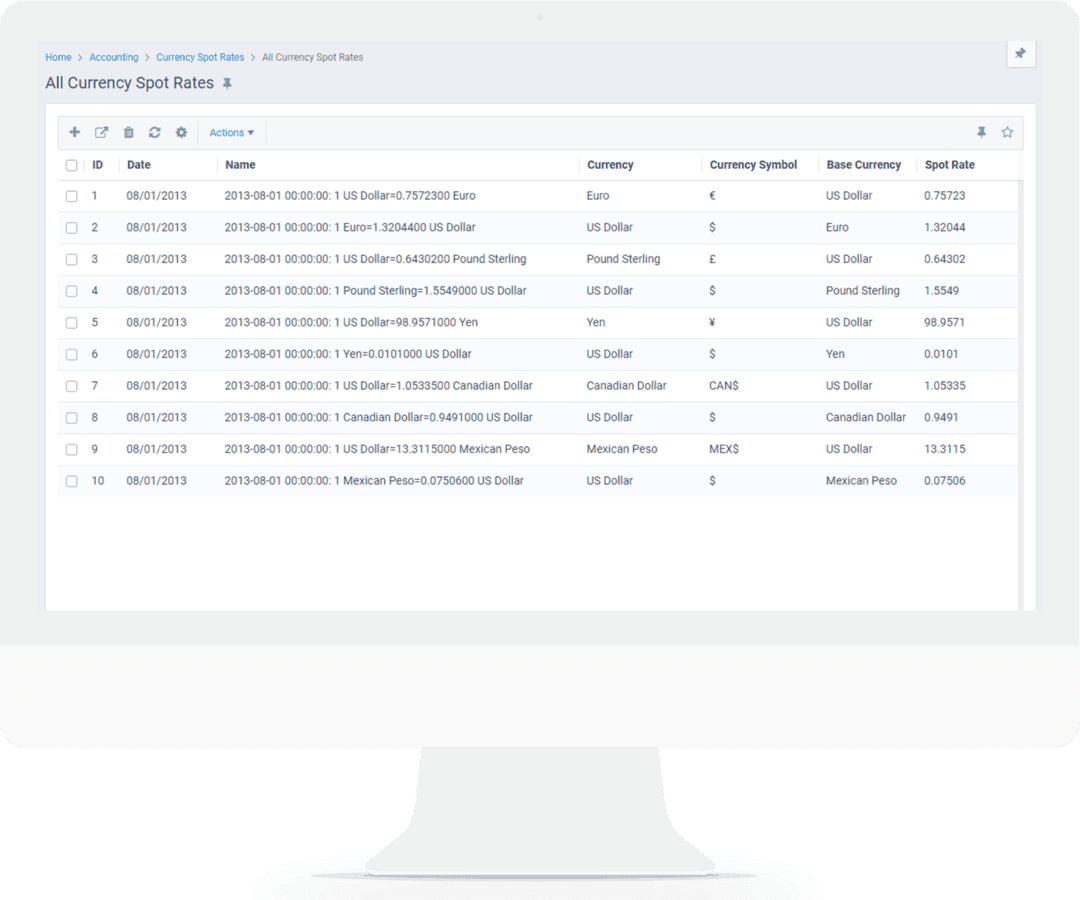The width and height of the screenshot is (1080, 900).
Task: Check the row 1 Euro checkbox
Action: tap(72, 196)
